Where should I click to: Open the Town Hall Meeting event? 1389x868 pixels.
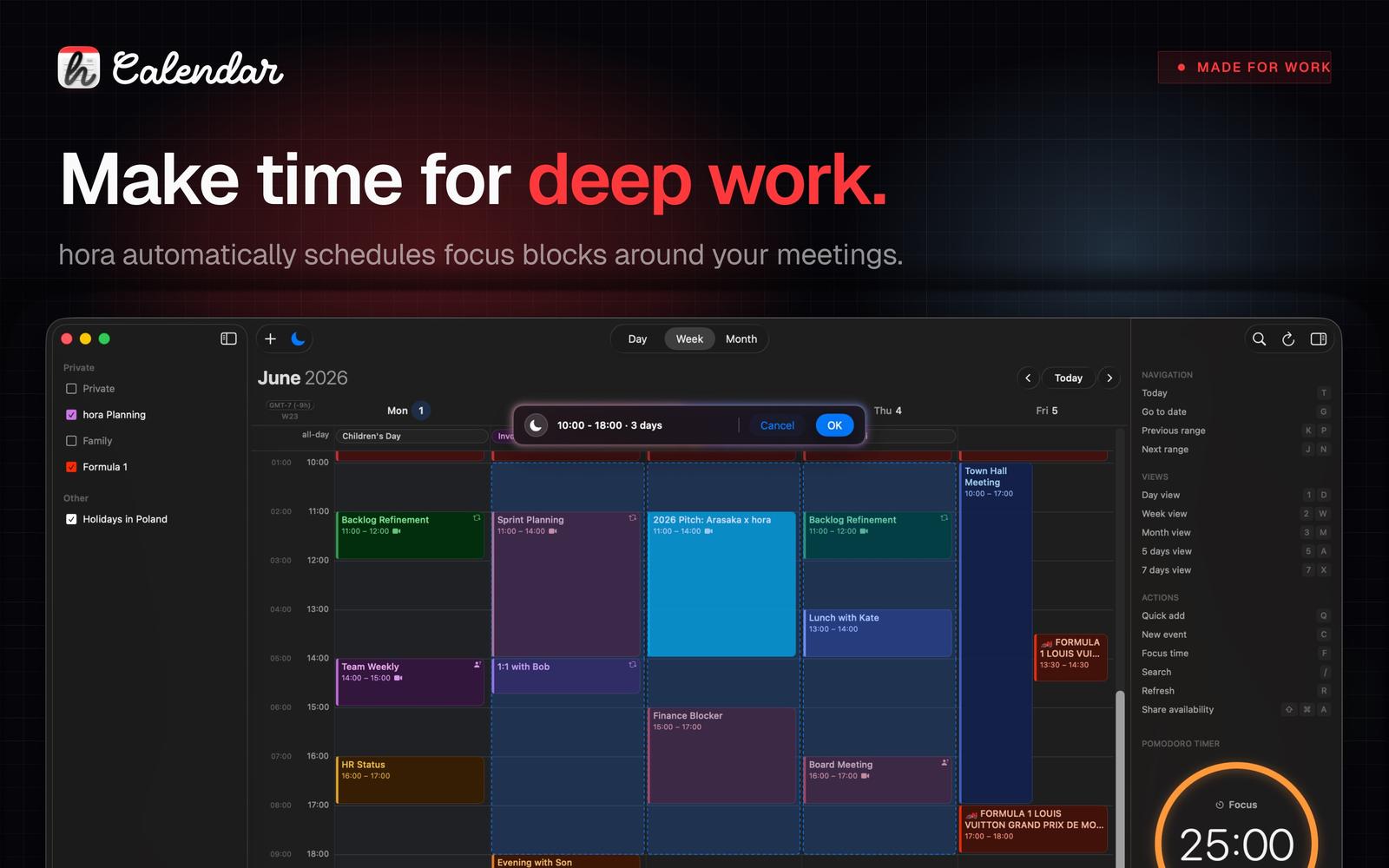coord(996,633)
